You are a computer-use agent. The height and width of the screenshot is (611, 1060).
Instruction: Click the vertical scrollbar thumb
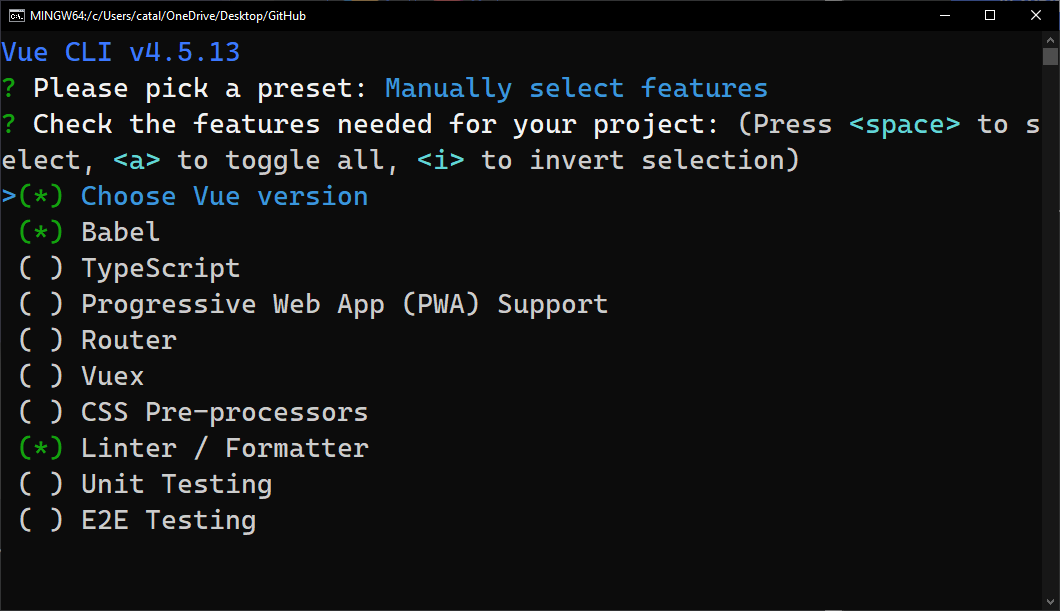(x=1050, y=56)
